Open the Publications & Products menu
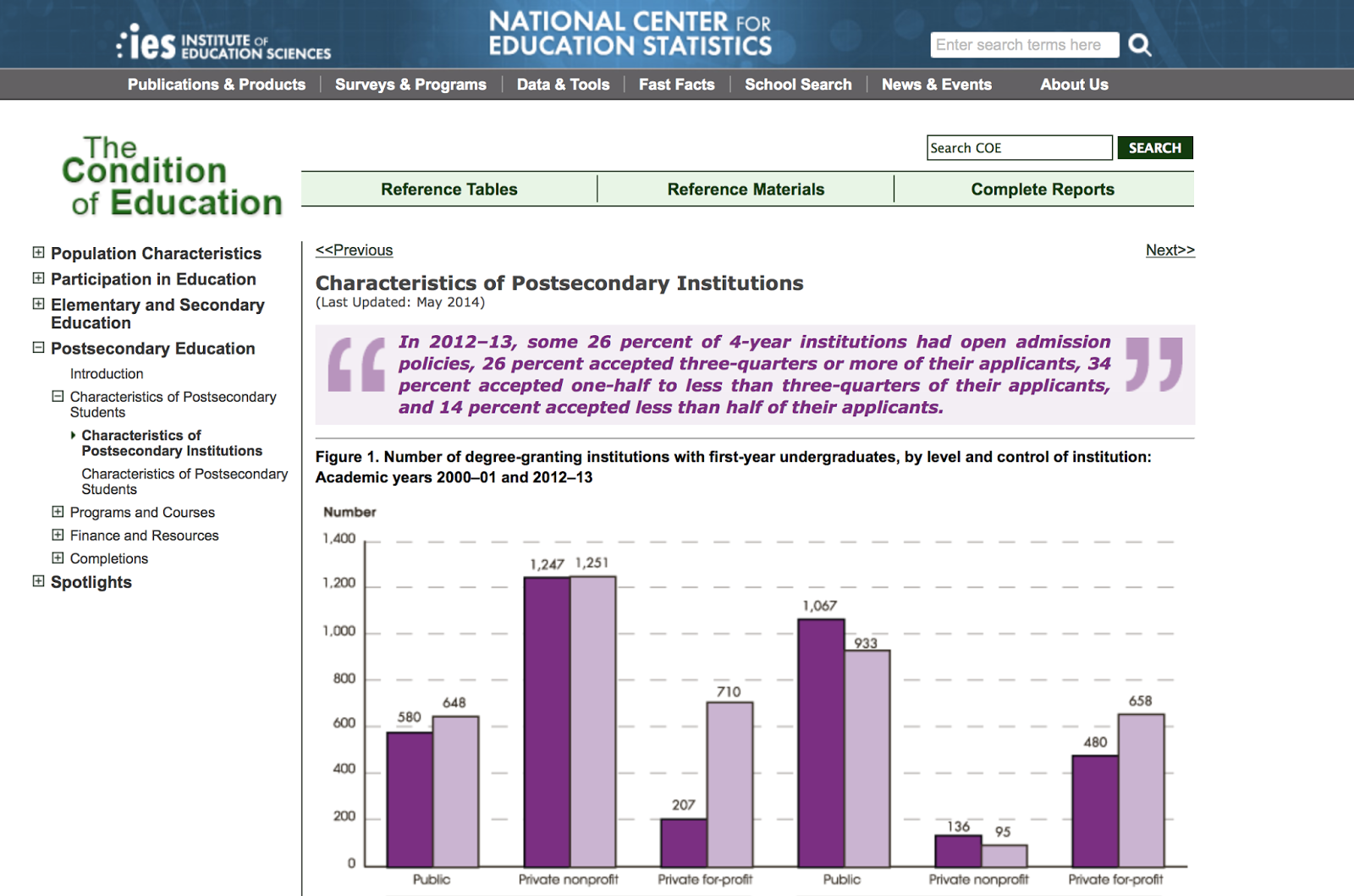Viewport: 1354px width, 896px height. (217, 85)
